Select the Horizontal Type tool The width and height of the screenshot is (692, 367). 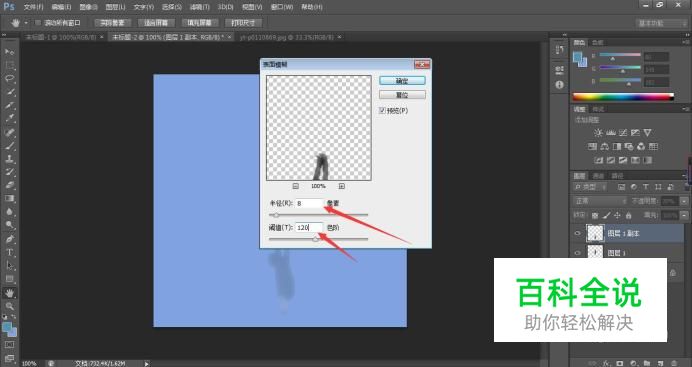pyautogui.click(x=9, y=253)
